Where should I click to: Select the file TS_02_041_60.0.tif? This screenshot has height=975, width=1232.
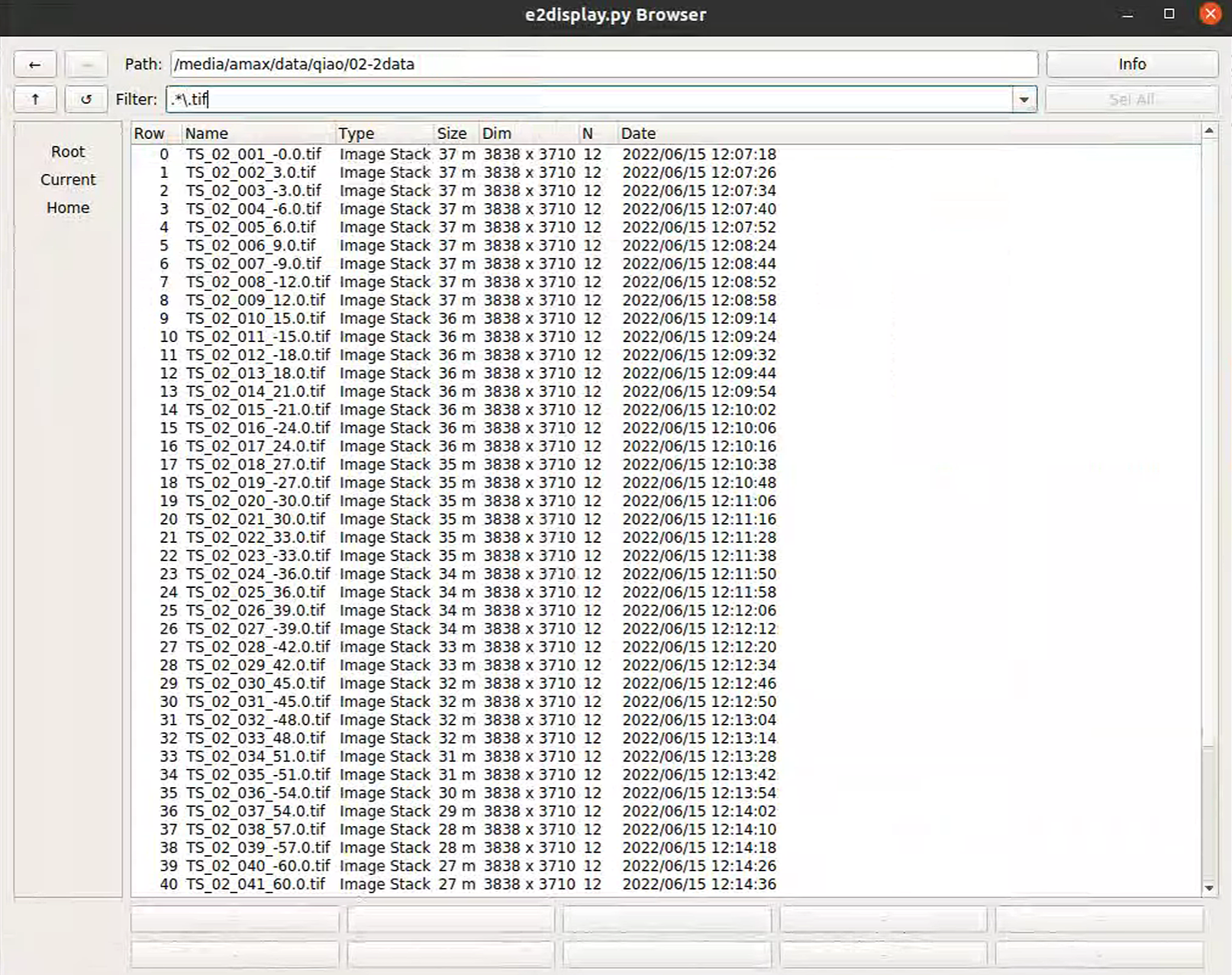point(256,883)
